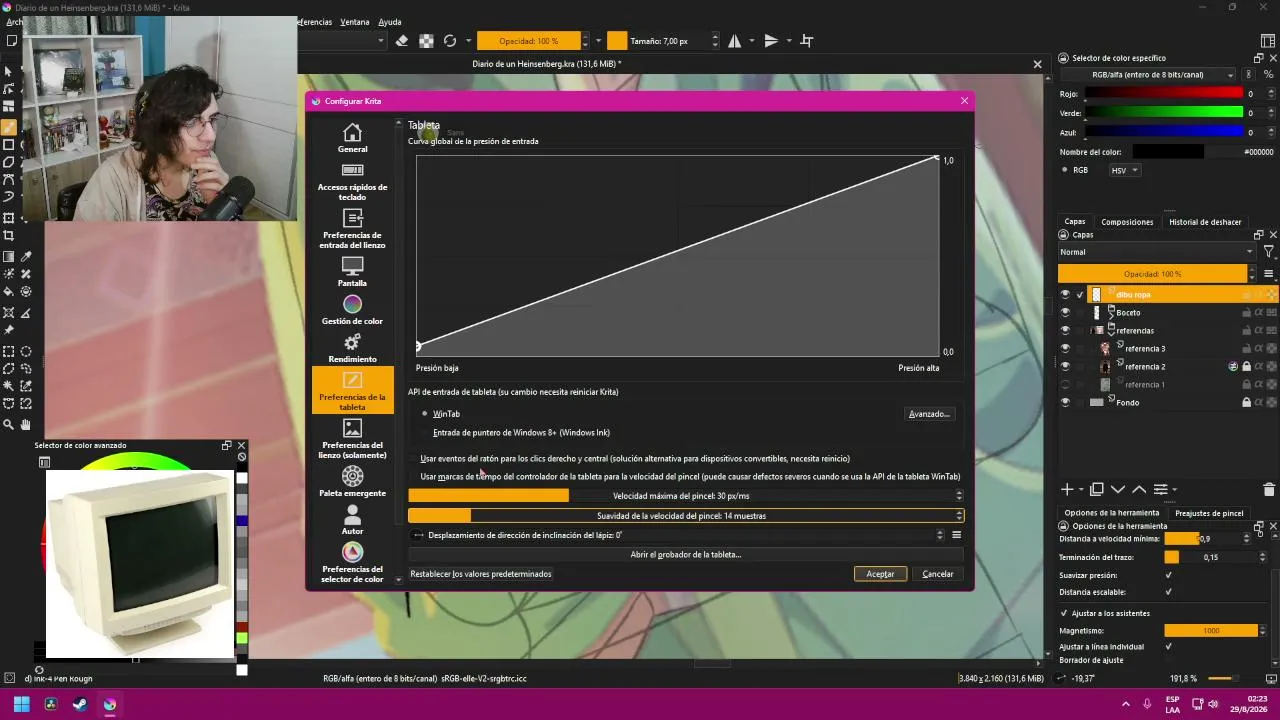This screenshot has width=1280, height=720.
Task: Show the referencia 1 layer
Action: click(x=1065, y=385)
